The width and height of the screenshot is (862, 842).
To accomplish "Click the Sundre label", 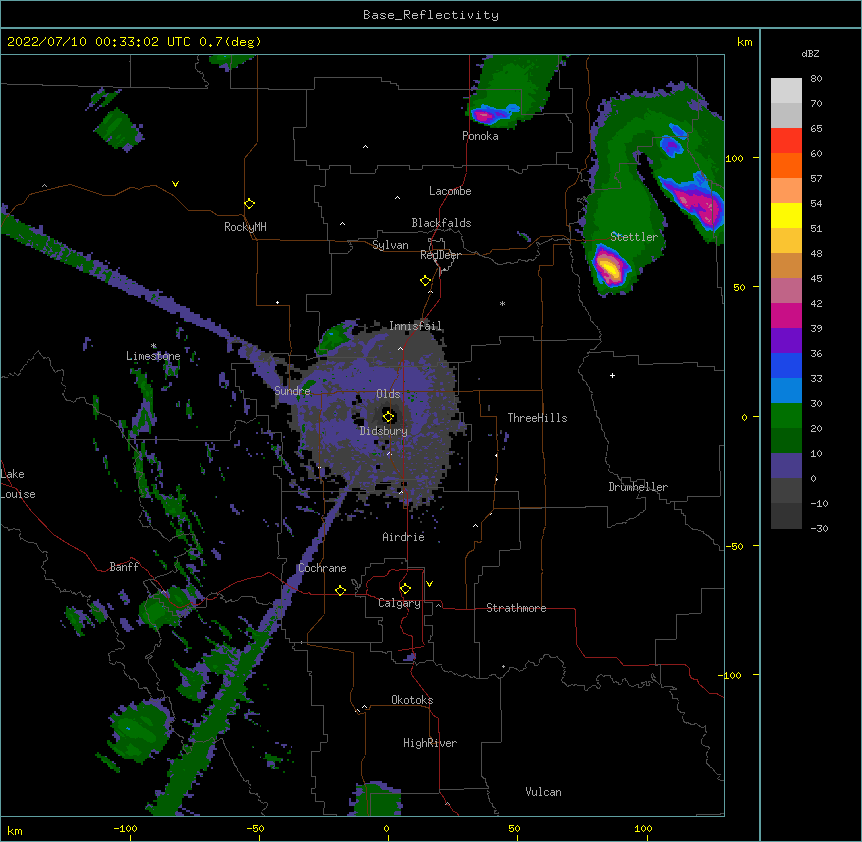I will (x=292, y=391).
